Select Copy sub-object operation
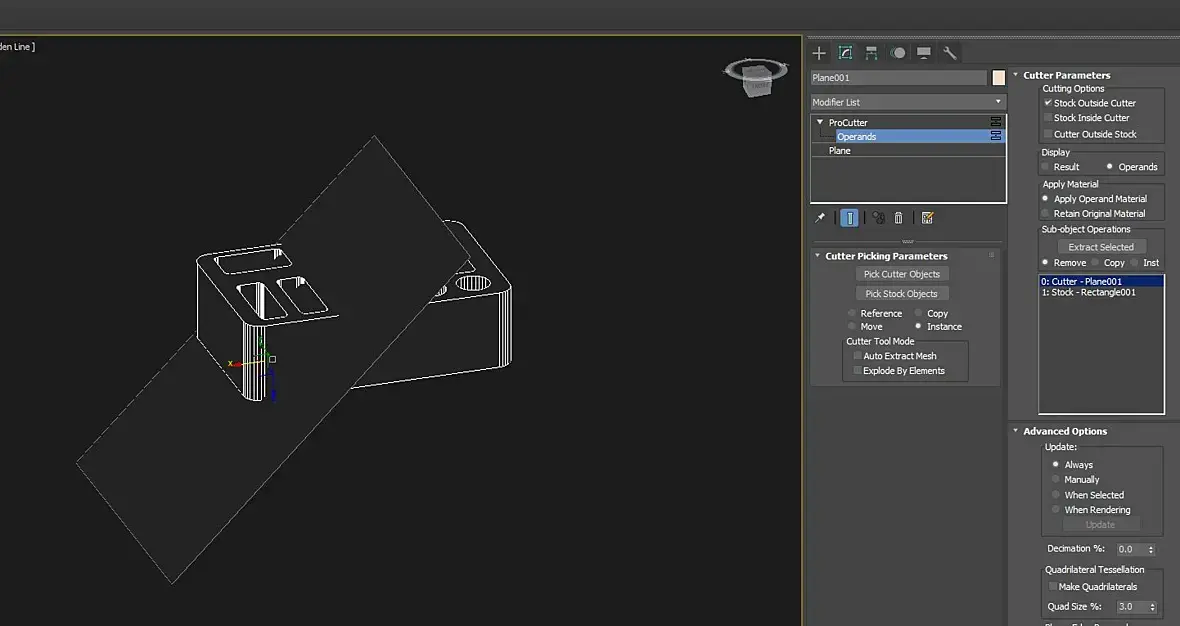The height and width of the screenshot is (626, 1180). tap(1096, 263)
